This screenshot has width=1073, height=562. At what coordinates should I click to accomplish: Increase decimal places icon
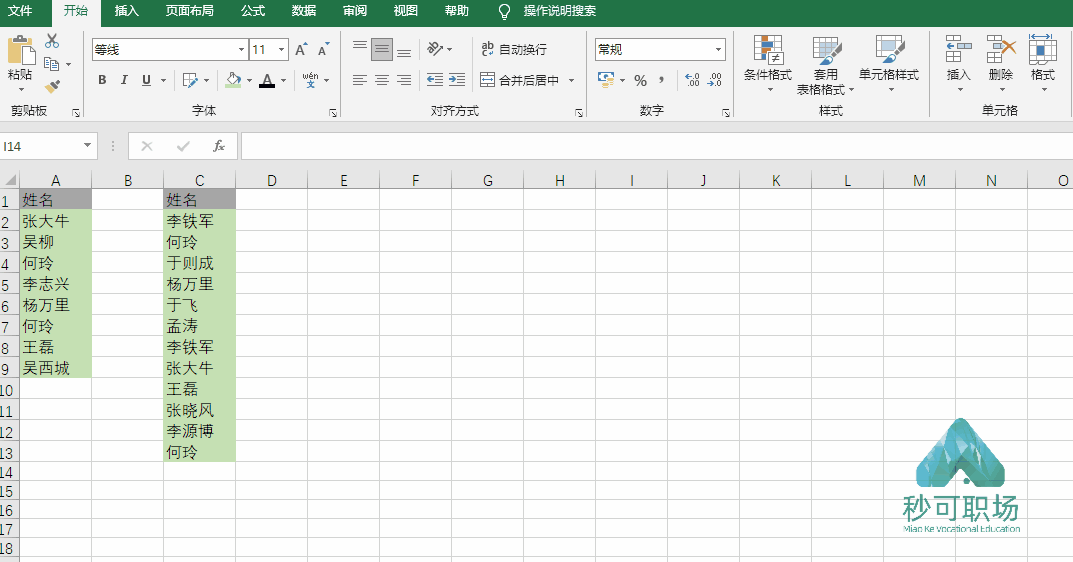click(x=693, y=80)
